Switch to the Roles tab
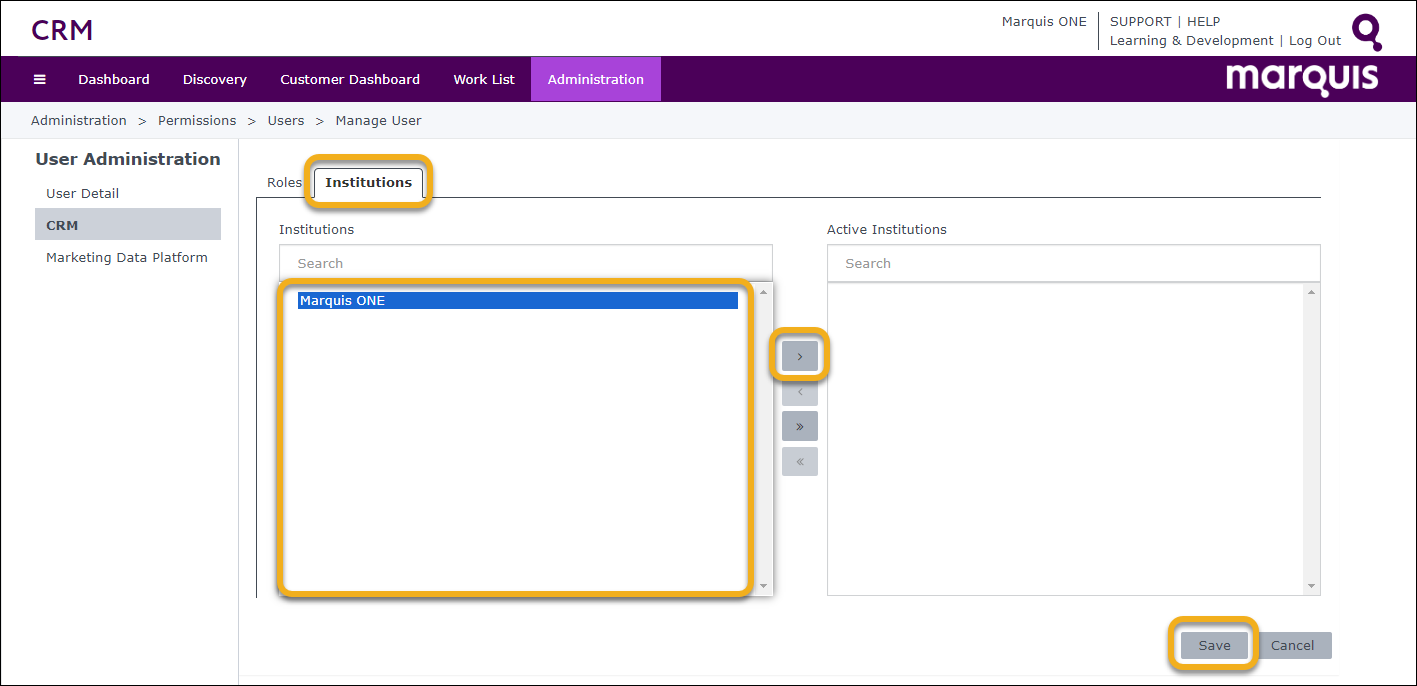 coord(284,182)
